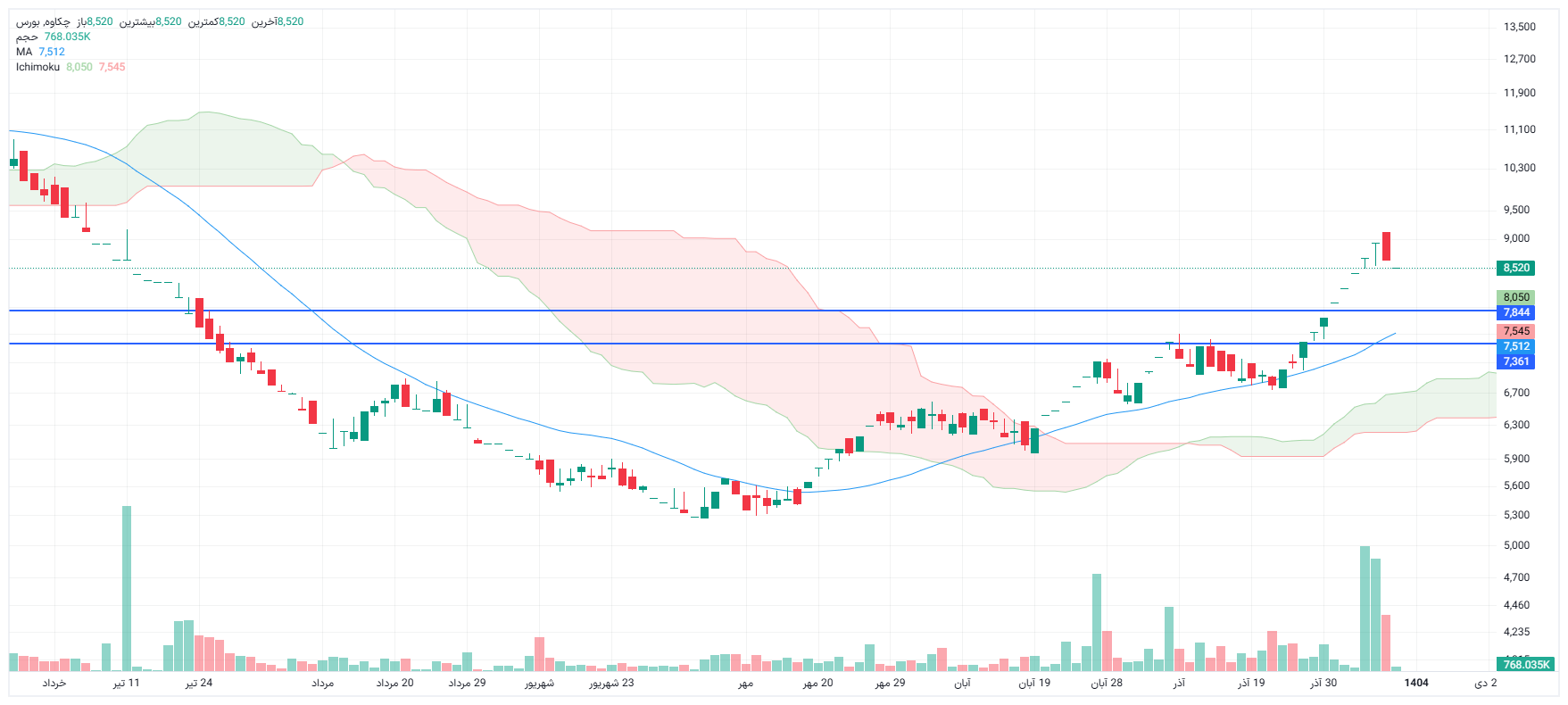Select the 30 آذر date on time axis

tap(1323, 683)
